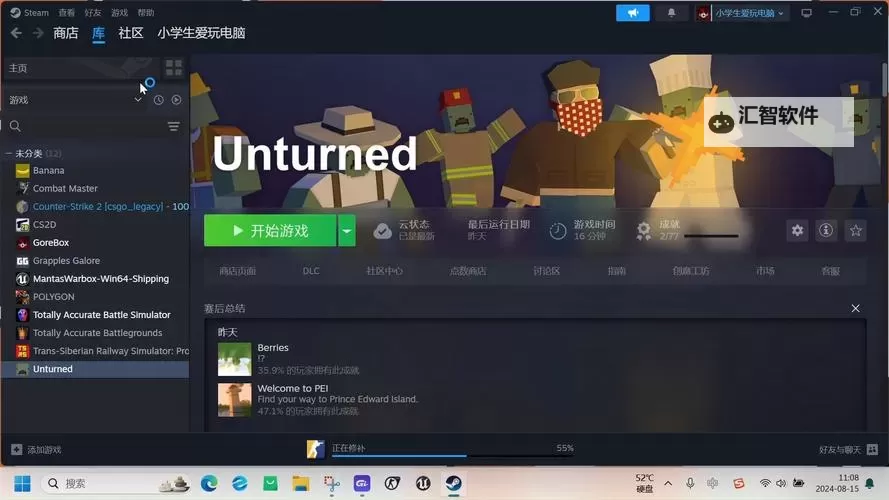
Task: Select Trans-Siberian Railway Simulator in list
Action: 111,351
